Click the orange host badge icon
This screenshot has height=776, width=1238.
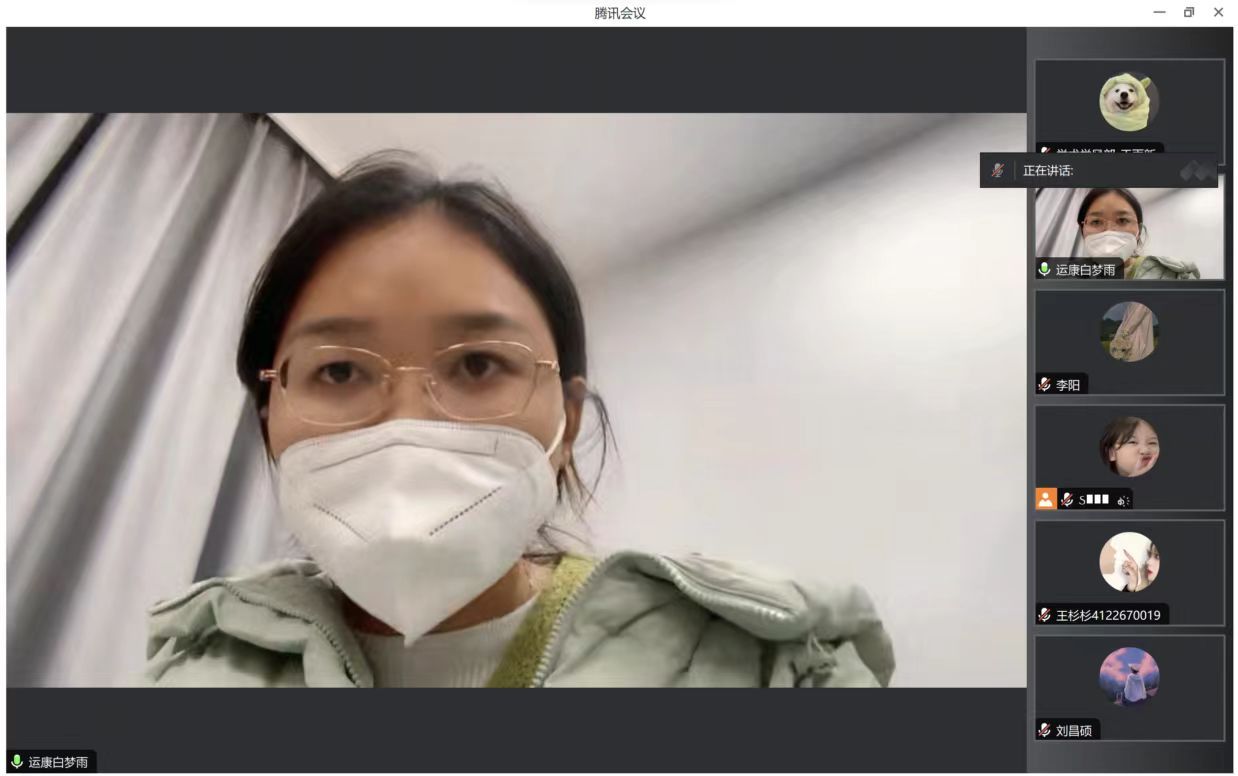pos(1045,499)
